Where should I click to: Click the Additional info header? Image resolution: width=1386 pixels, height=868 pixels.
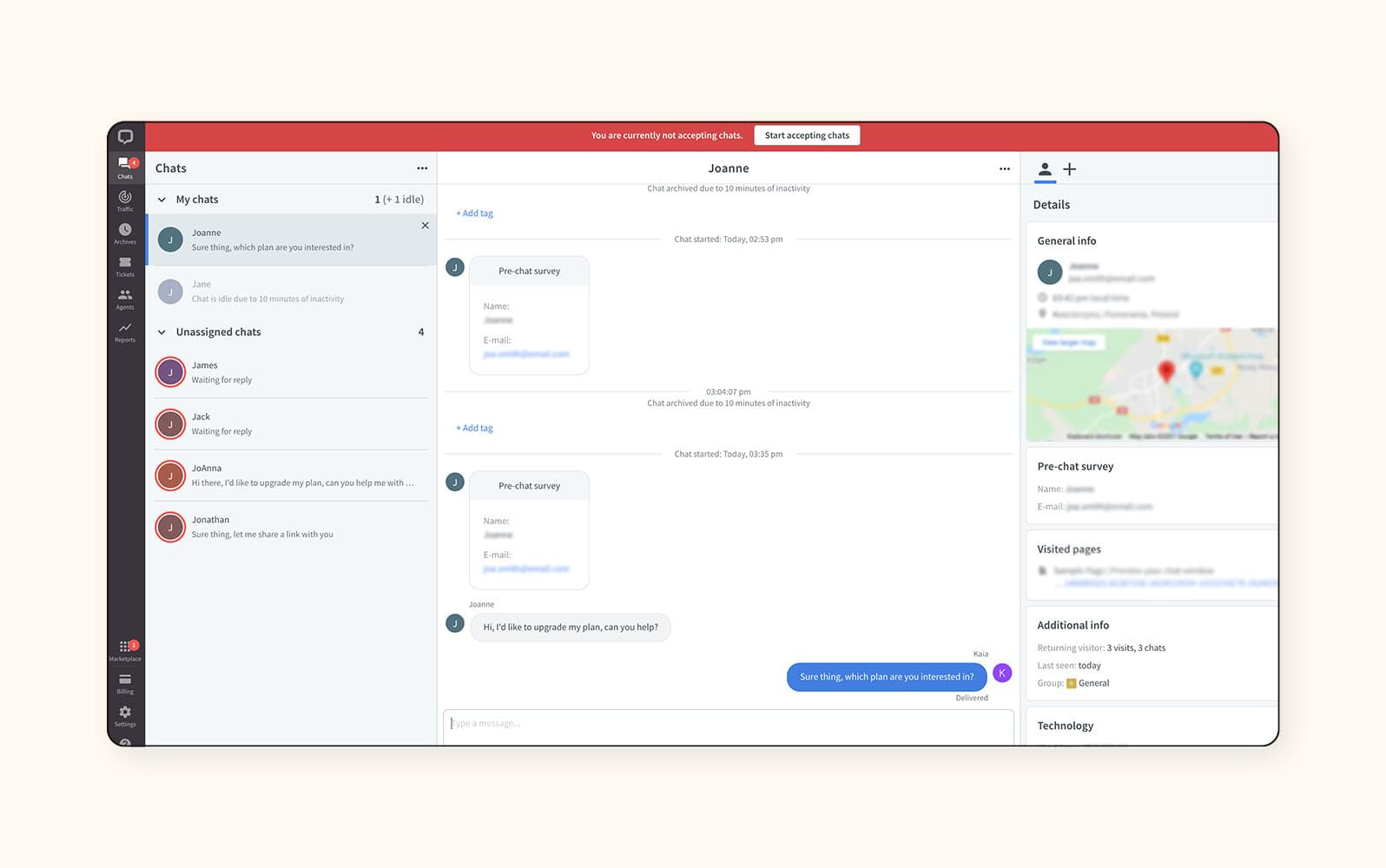tap(1072, 625)
